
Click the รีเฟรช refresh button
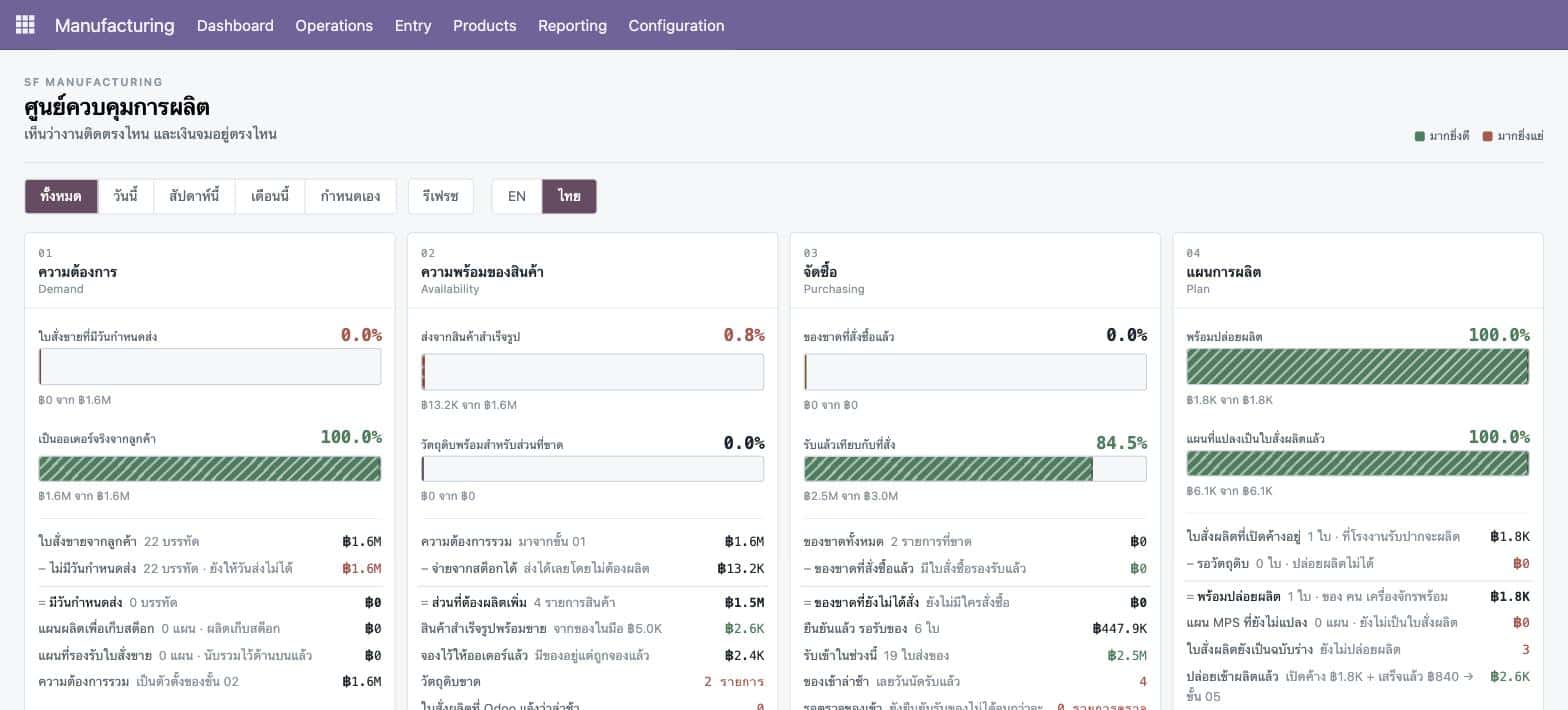click(441, 196)
